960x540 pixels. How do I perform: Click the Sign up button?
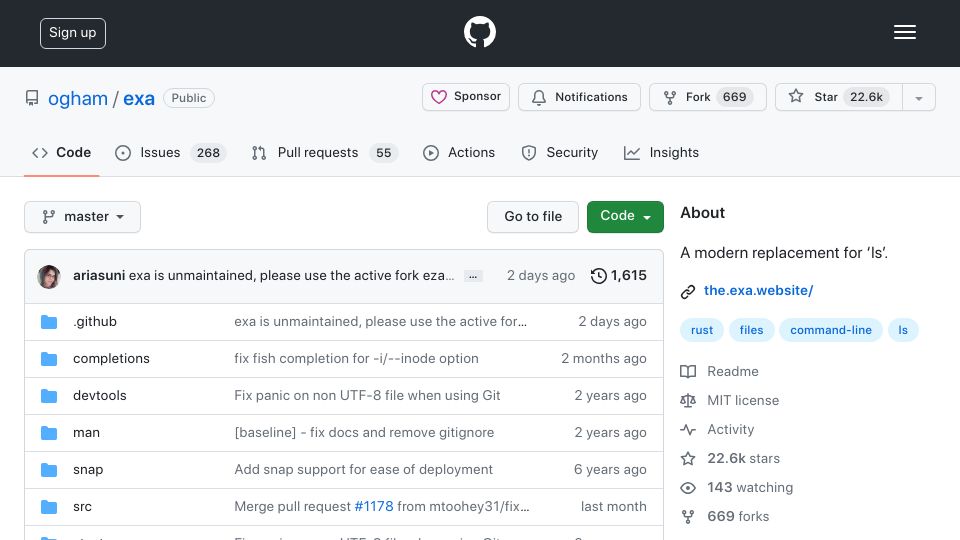tap(73, 33)
